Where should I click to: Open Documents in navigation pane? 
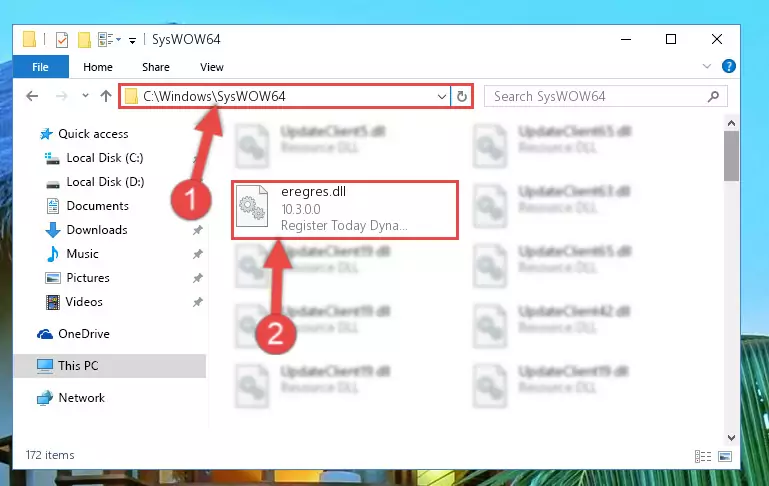tap(98, 206)
